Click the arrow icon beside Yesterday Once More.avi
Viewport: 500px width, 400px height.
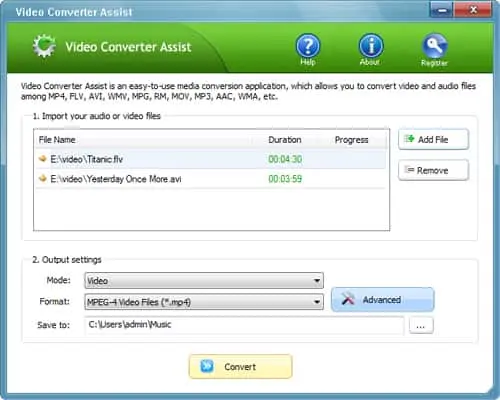tap(42, 179)
